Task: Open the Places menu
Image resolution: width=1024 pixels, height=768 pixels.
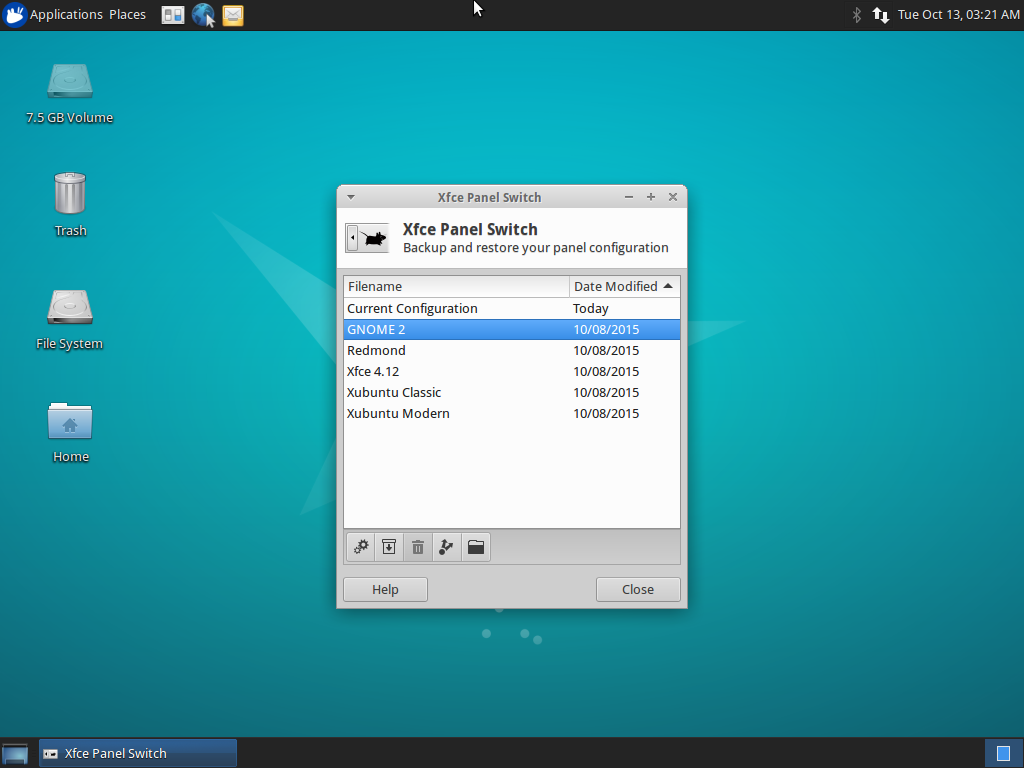Action: click(127, 14)
